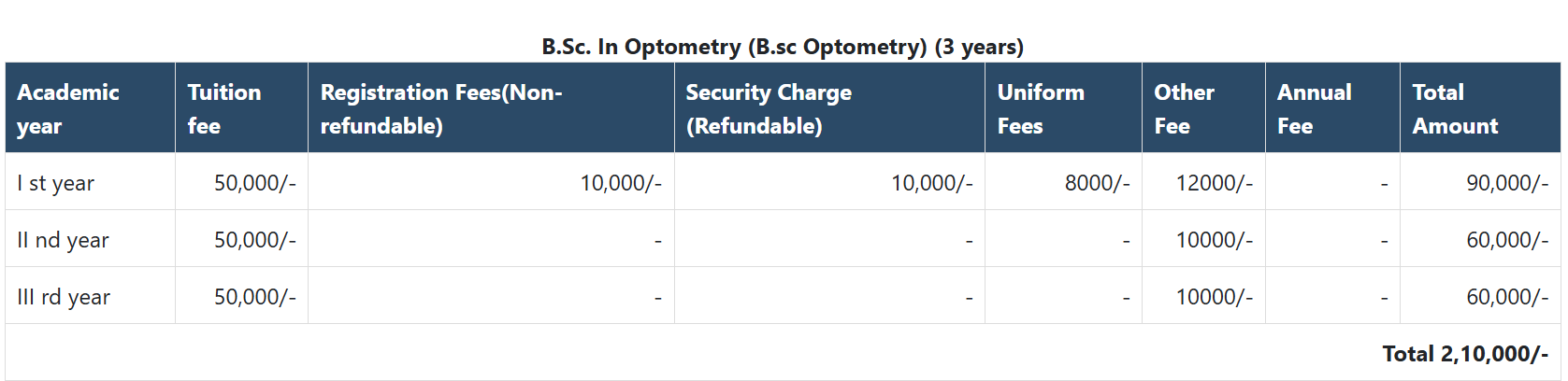The image size is (1568, 381).
Task: Select the III rd year row label
Action: (x=64, y=297)
